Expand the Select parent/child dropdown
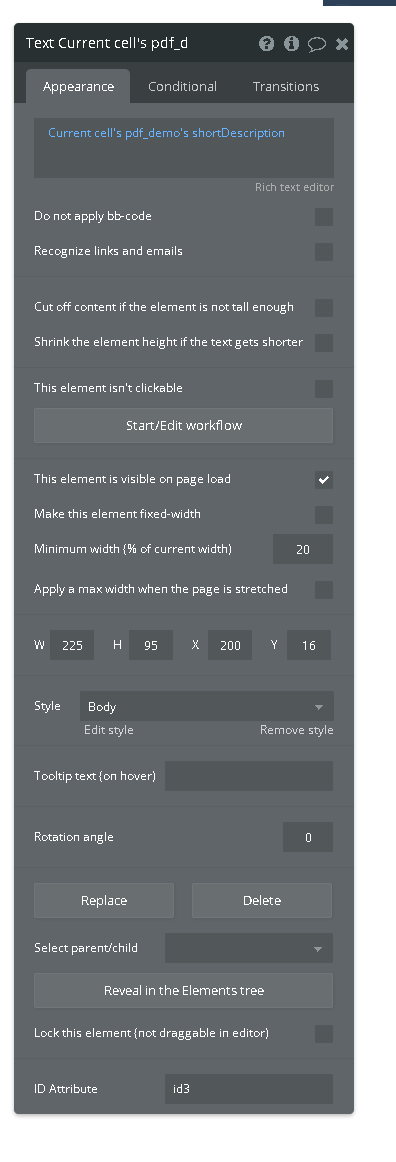The width and height of the screenshot is (396, 1162). click(x=248, y=949)
